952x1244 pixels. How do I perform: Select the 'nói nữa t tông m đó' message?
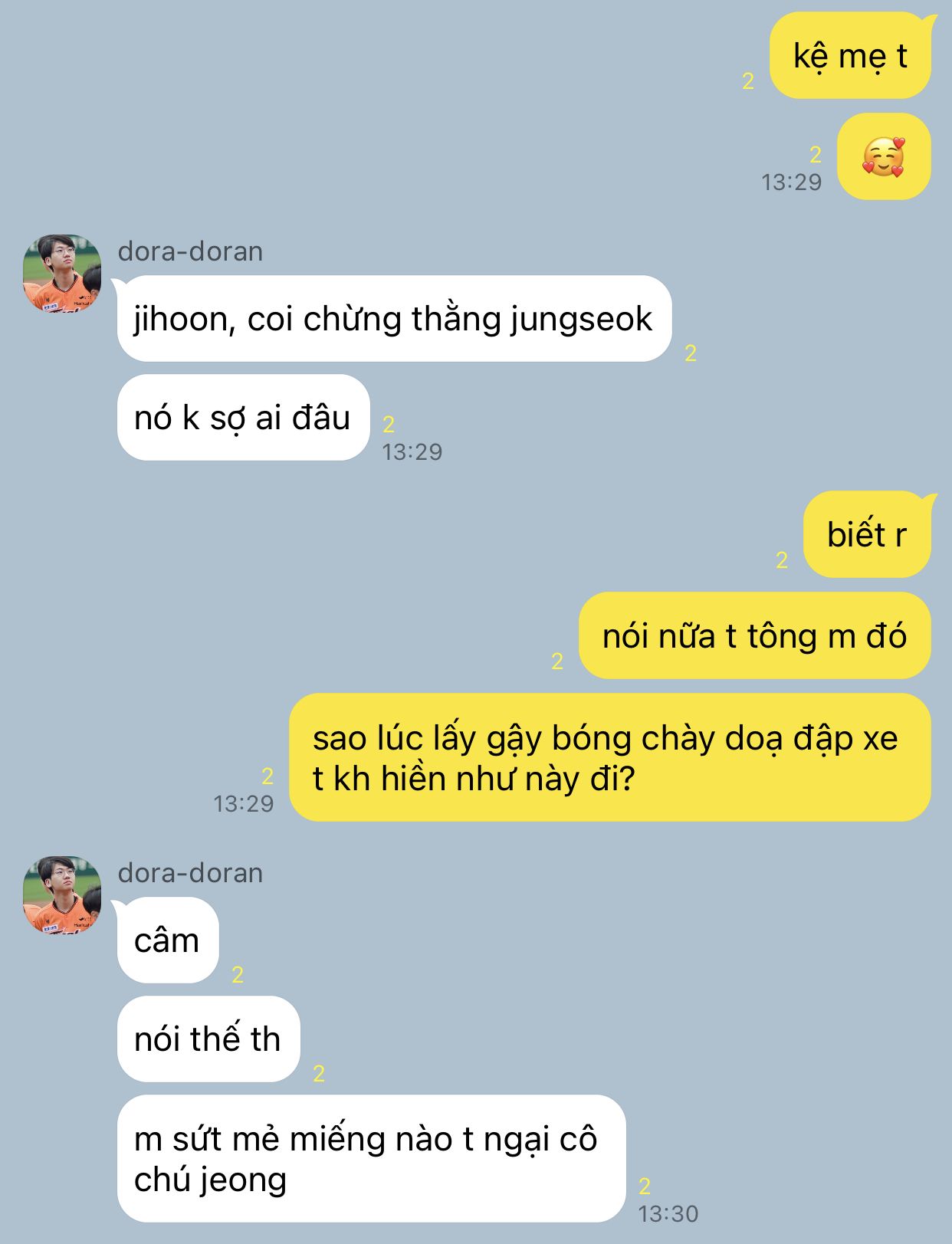click(755, 635)
